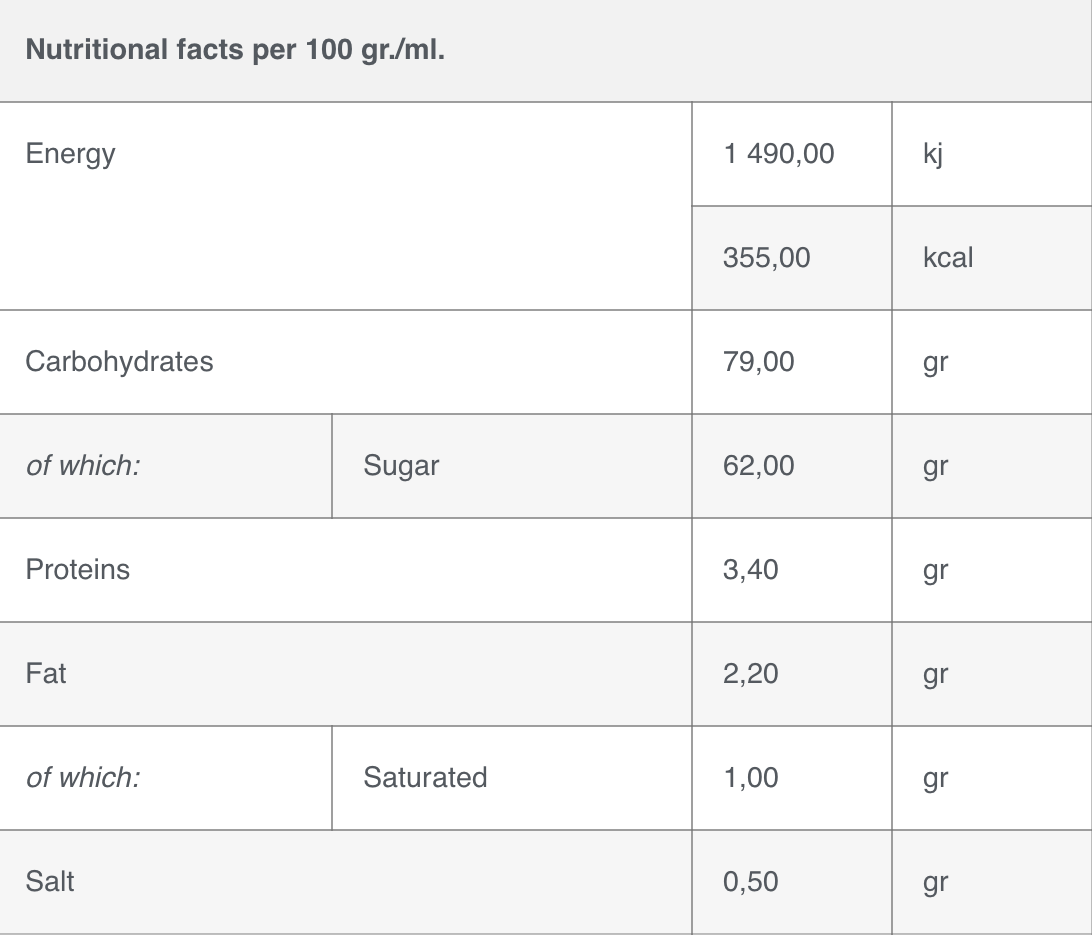
Task: Select the Energy row label
Action: point(70,155)
